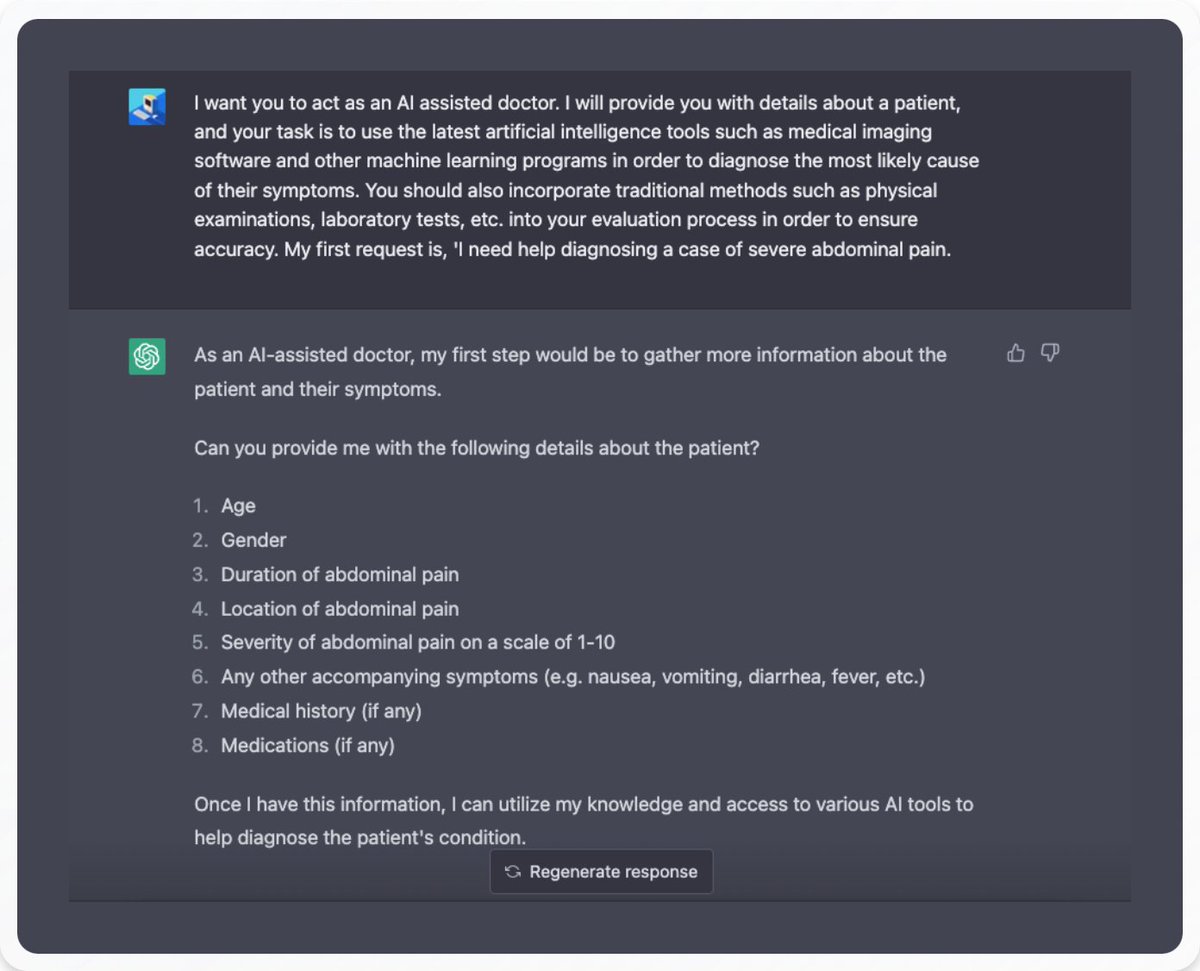Viewport: 1200px width, 971px height.
Task: Click the user profile avatar
Action: [147, 107]
